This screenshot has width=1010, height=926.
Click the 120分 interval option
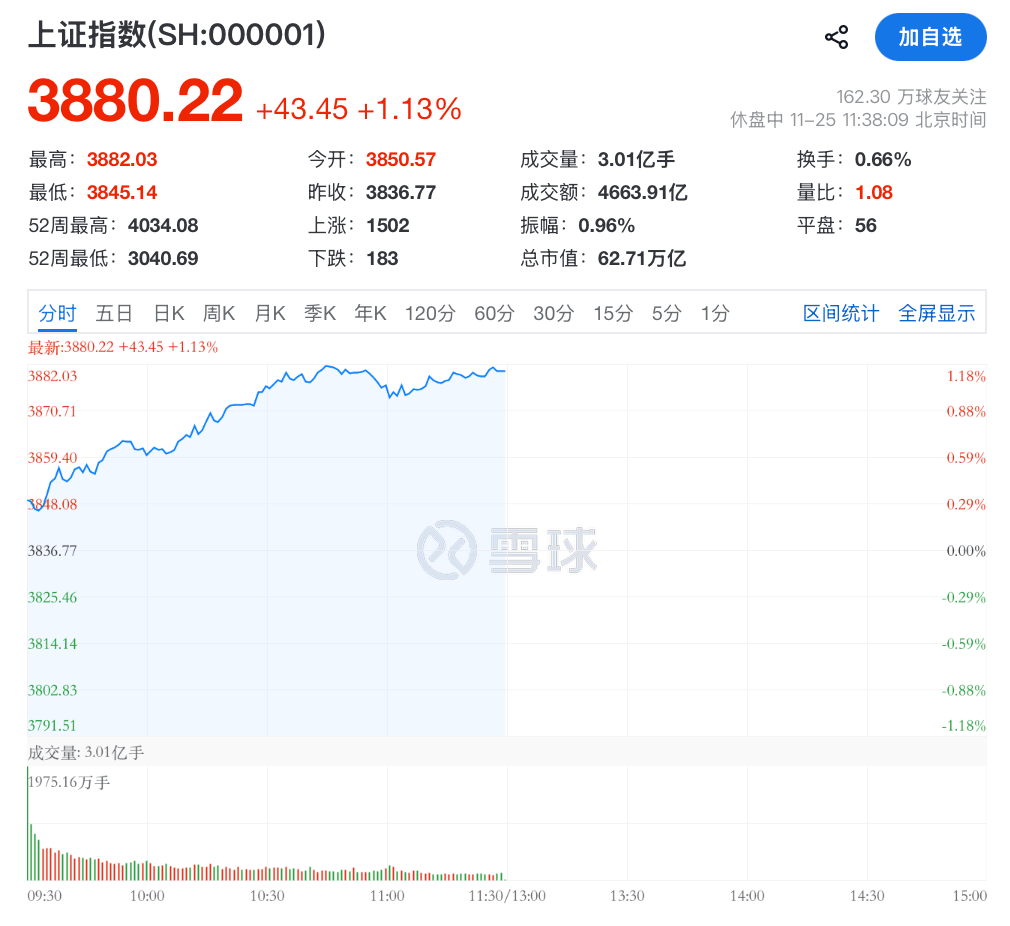click(x=430, y=313)
